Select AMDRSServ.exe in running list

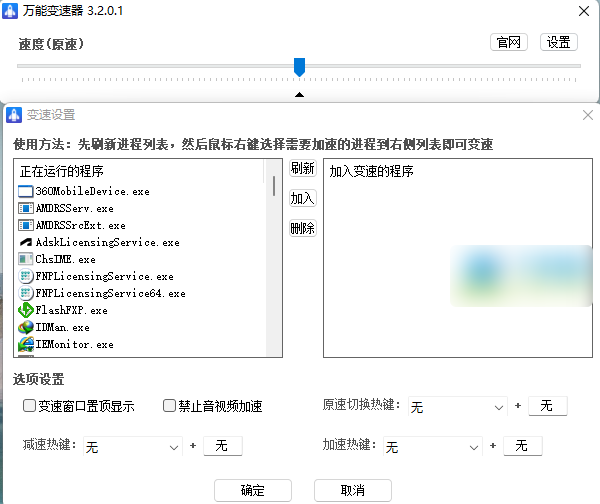click(75, 209)
